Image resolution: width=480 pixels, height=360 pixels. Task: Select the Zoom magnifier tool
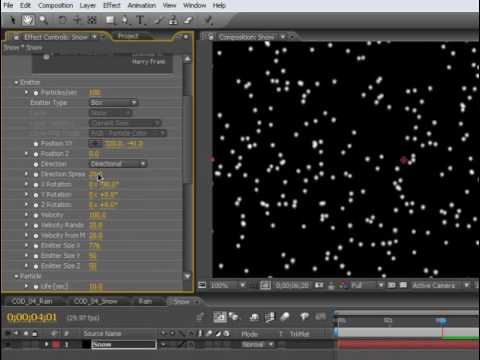pos(43,20)
